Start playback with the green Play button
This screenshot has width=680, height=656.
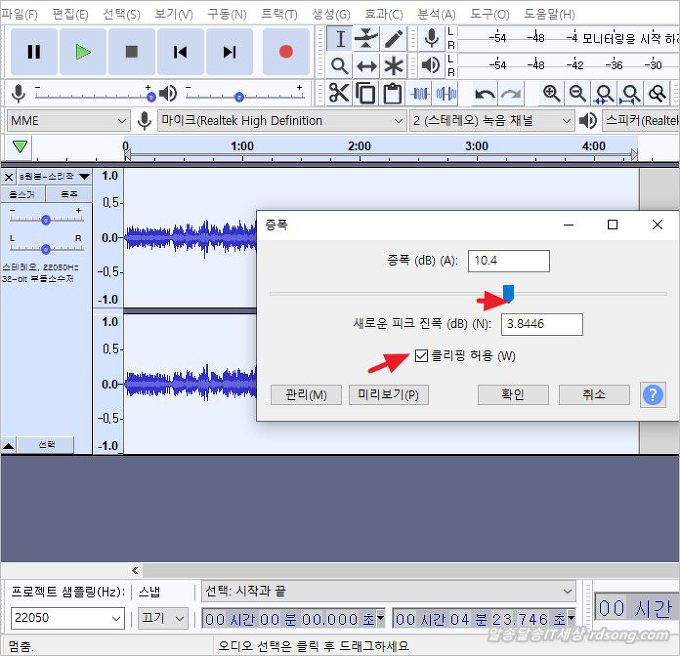tap(82, 52)
